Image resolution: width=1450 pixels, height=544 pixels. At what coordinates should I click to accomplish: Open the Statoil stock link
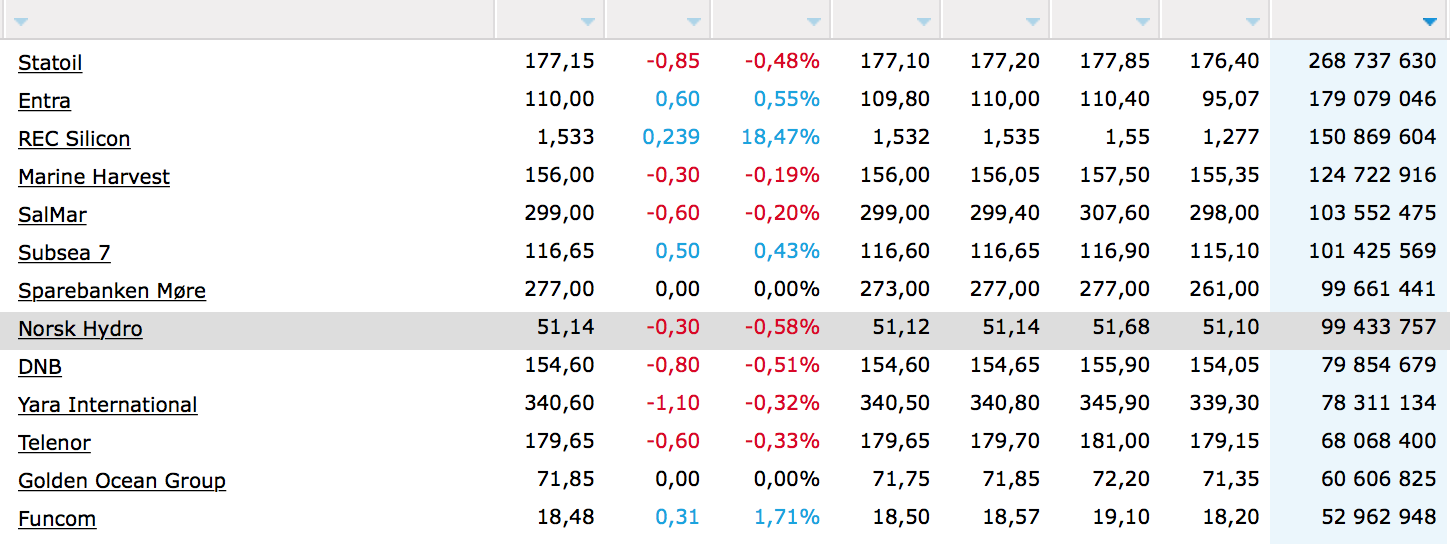coord(50,62)
